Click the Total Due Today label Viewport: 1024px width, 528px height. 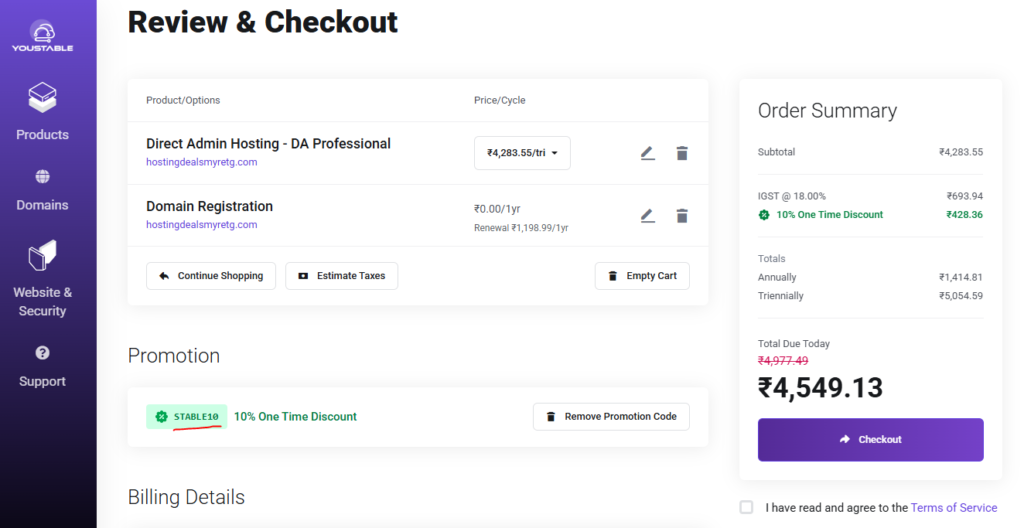793,344
